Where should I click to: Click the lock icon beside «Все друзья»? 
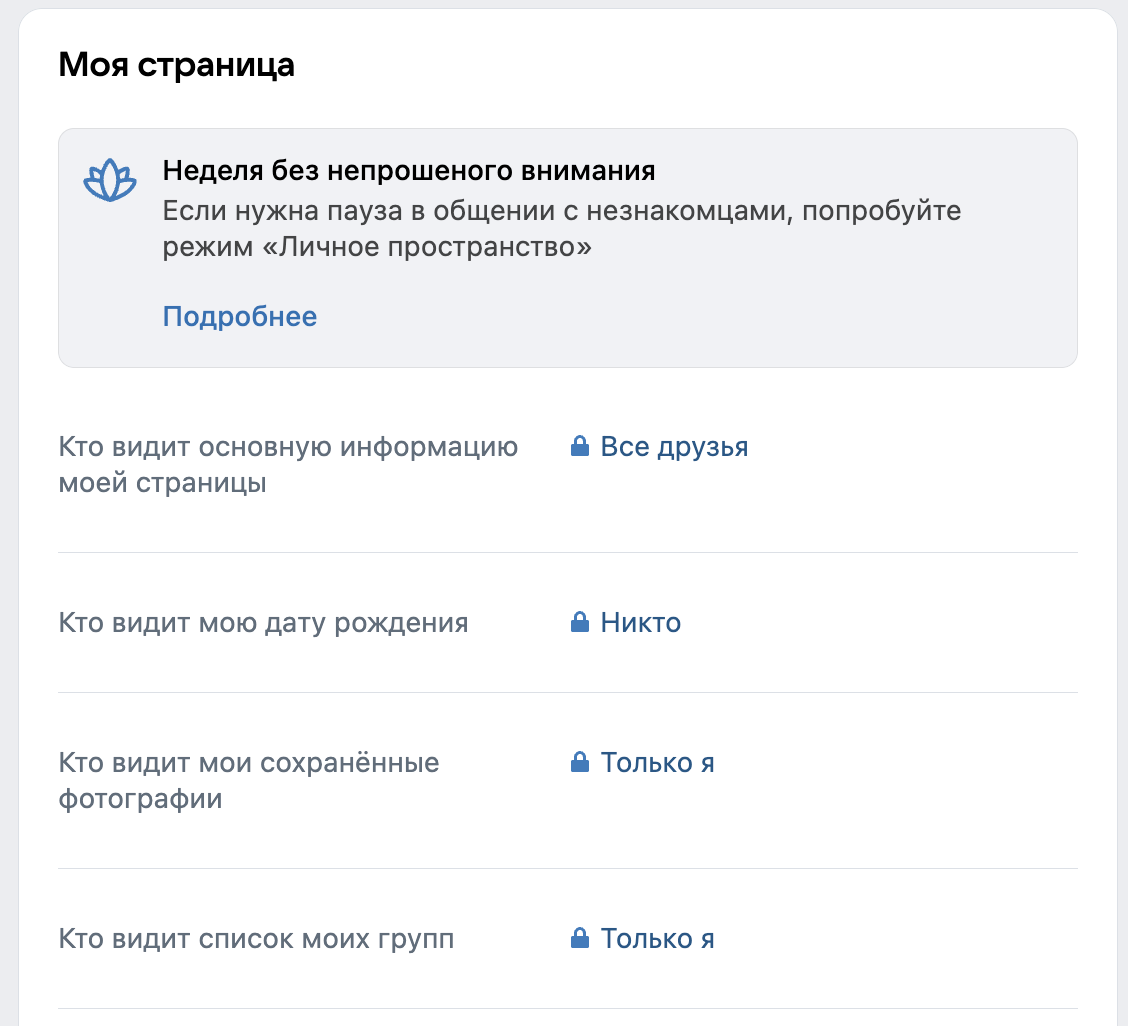(x=580, y=447)
